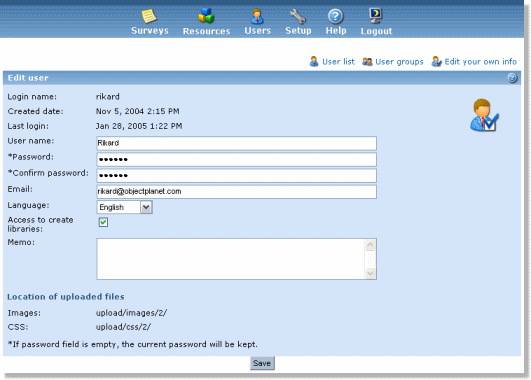Click the Logout monitor icon
This screenshot has width=531, height=380.
pos(376,16)
